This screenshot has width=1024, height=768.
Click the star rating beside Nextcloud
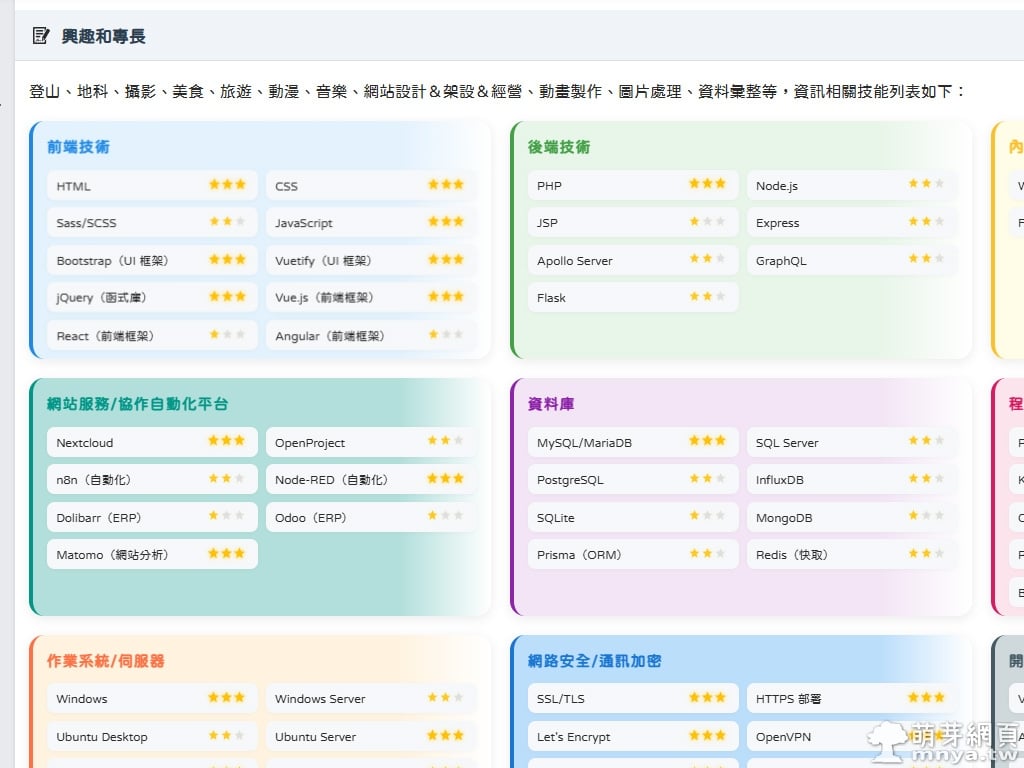(227, 441)
